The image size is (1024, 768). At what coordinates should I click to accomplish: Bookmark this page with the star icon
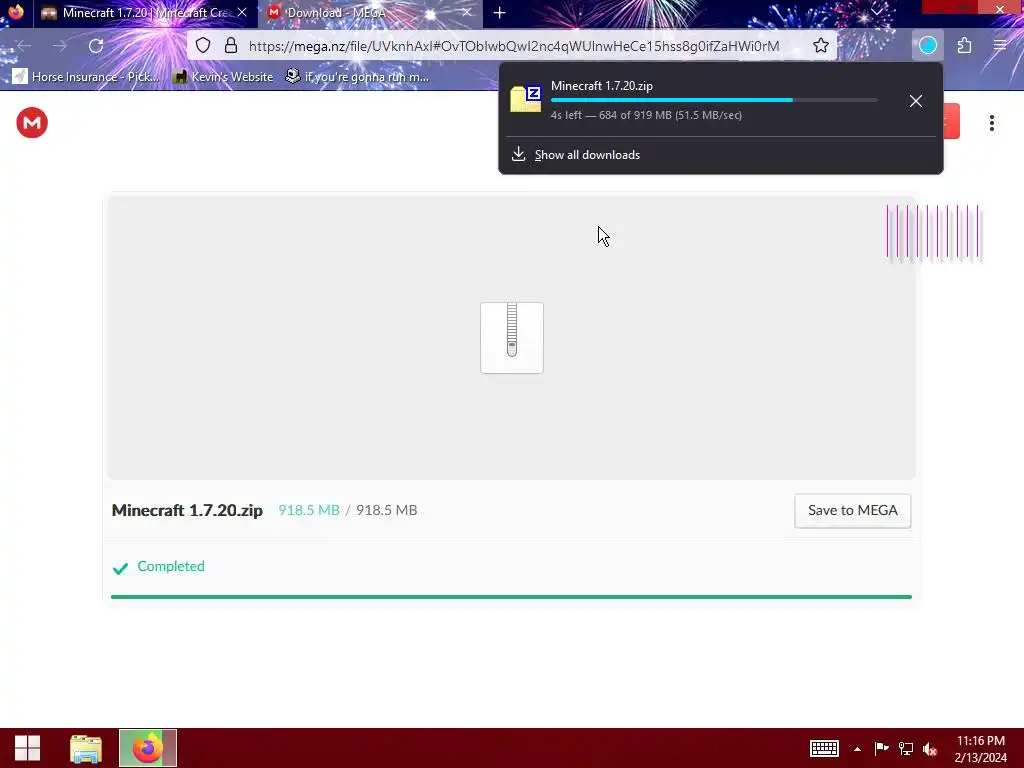pos(821,46)
